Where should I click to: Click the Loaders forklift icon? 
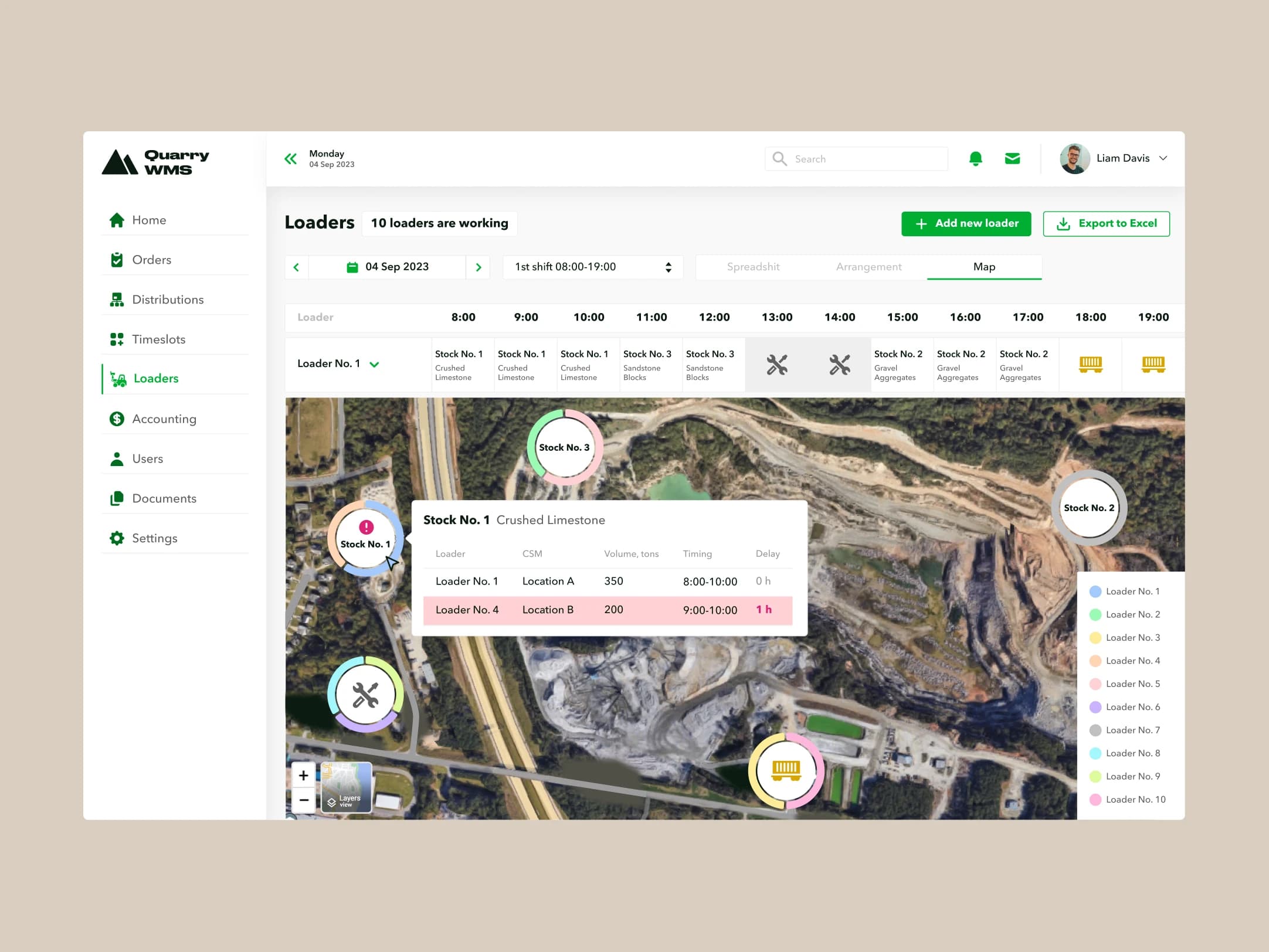118,379
